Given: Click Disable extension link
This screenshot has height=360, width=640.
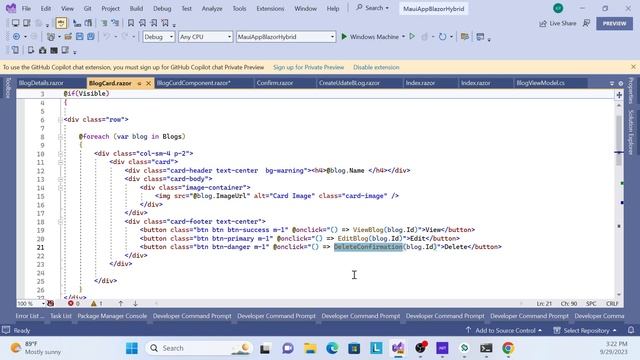Looking at the screenshot, I should [x=376, y=67].
